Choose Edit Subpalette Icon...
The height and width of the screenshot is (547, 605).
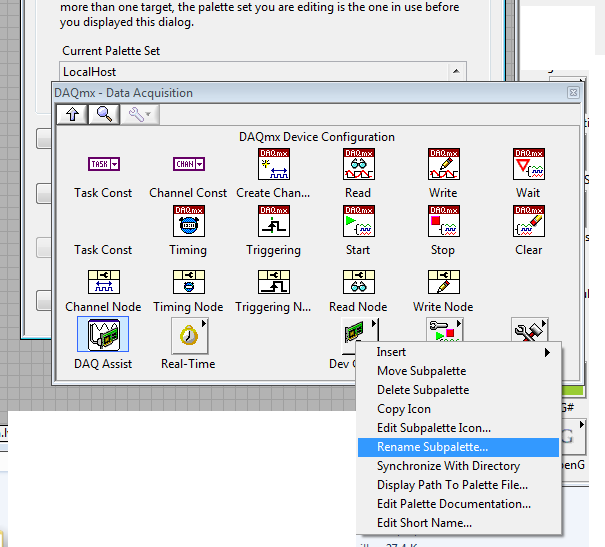[458, 427]
